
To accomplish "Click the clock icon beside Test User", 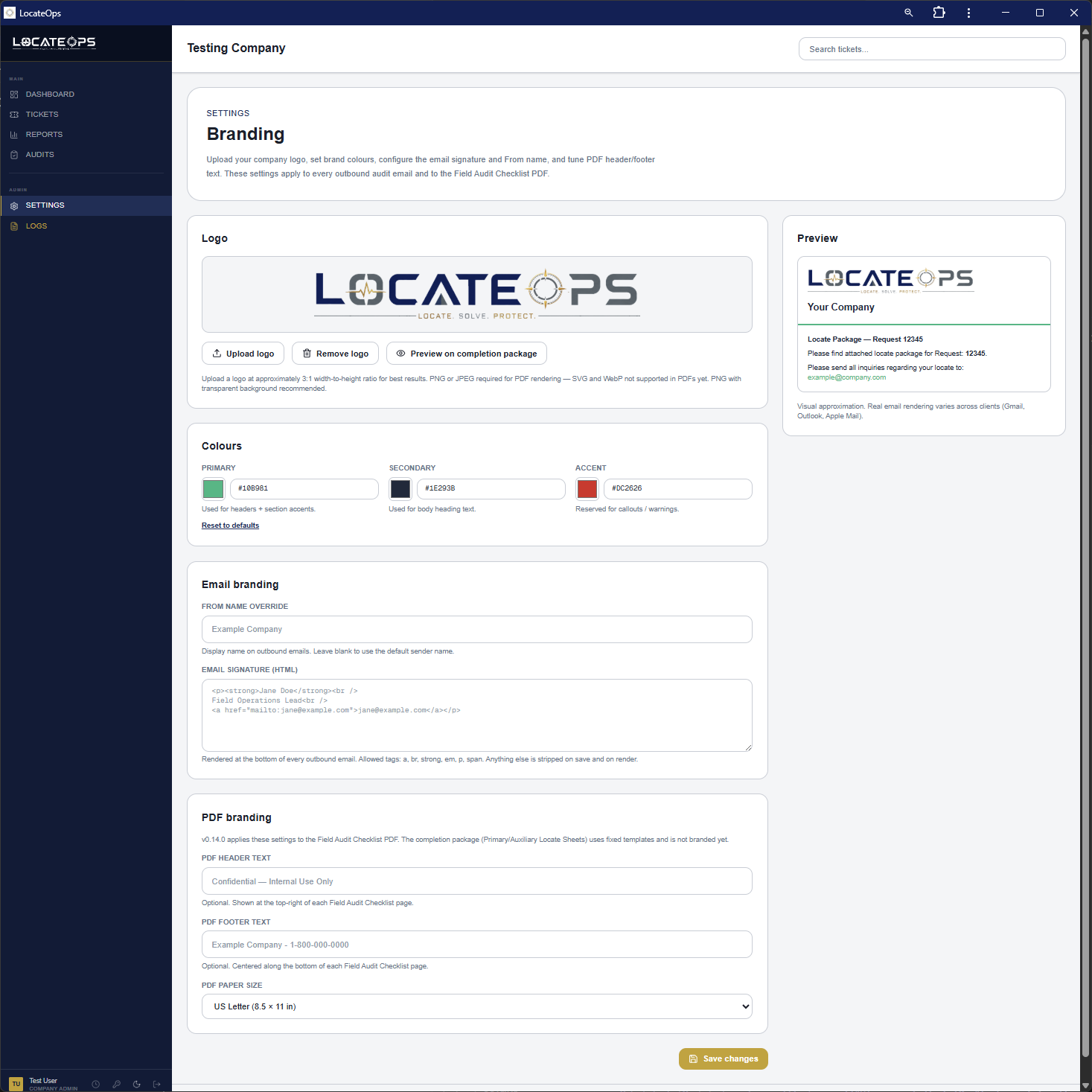I will pyautogui.click(x=95, y=1085).
